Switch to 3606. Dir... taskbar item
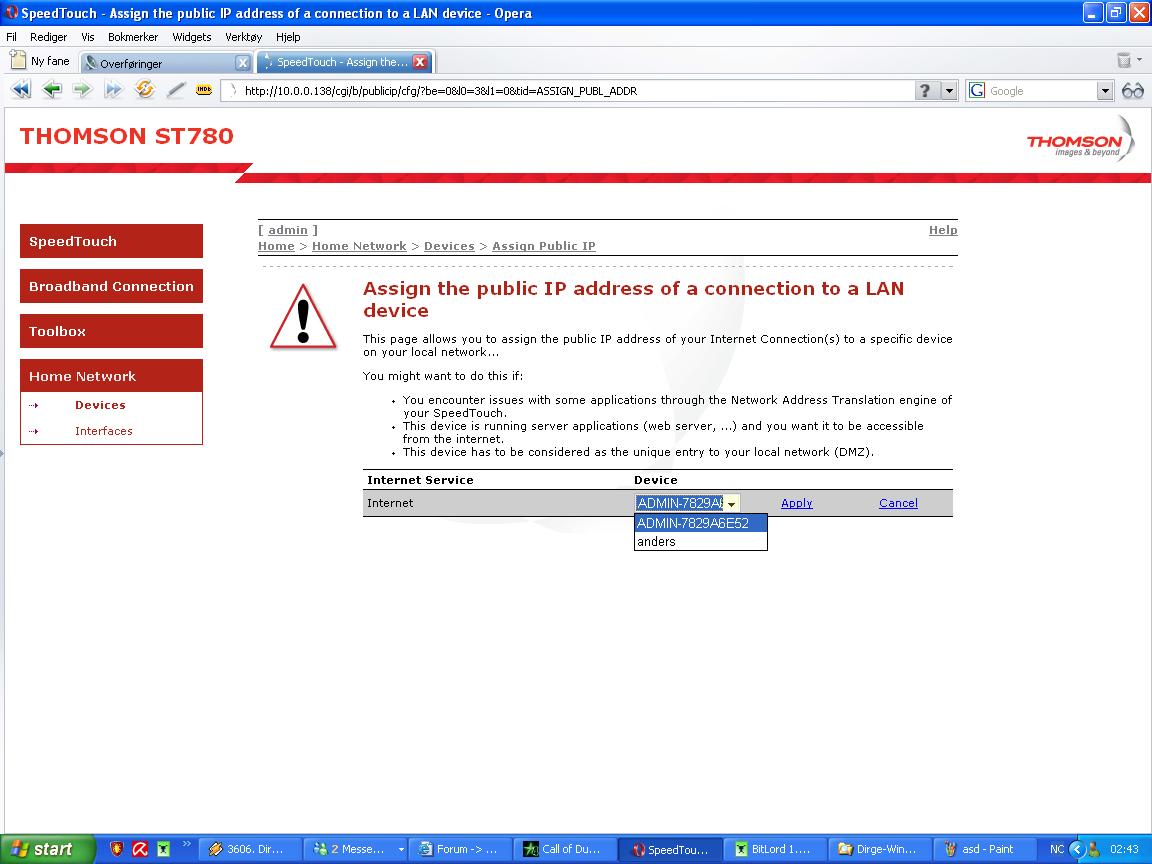The height and width of the screenshot is (864, 1152). click(250, 849)
